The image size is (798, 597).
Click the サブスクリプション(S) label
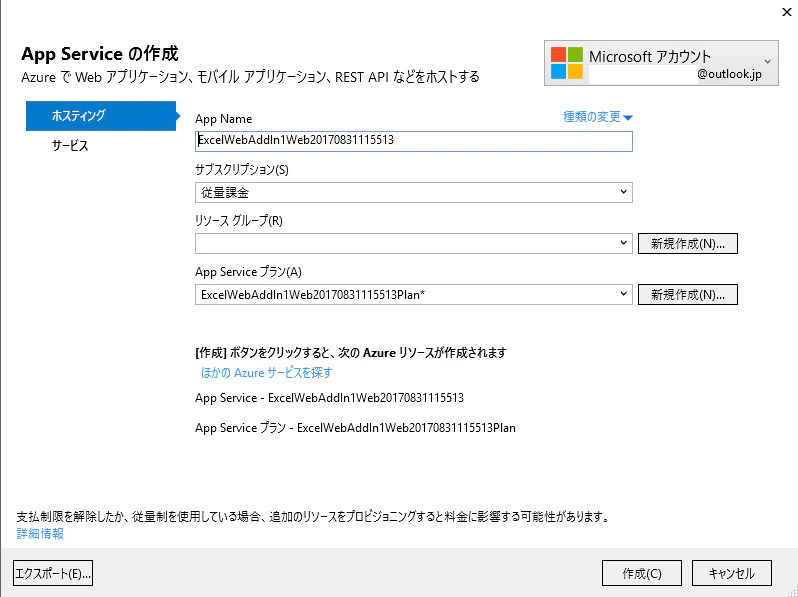(242, 169)
